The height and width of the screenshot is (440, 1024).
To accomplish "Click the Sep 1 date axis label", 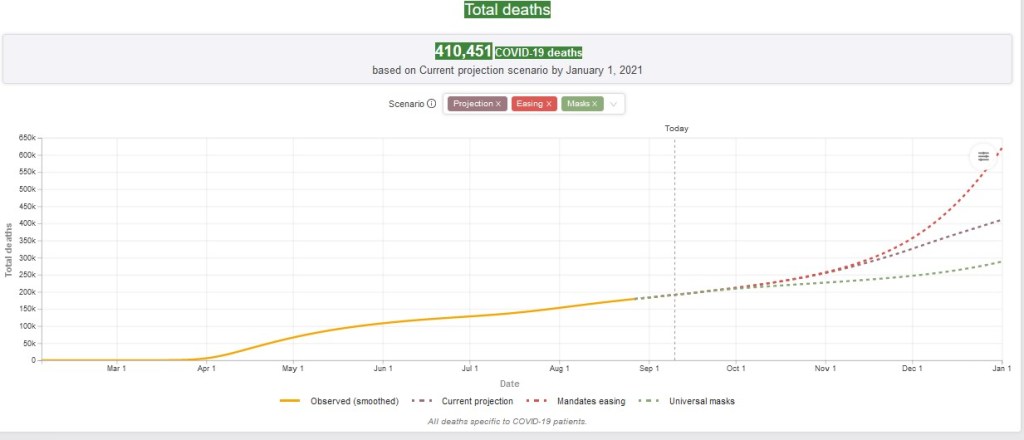I will [648, 369].
